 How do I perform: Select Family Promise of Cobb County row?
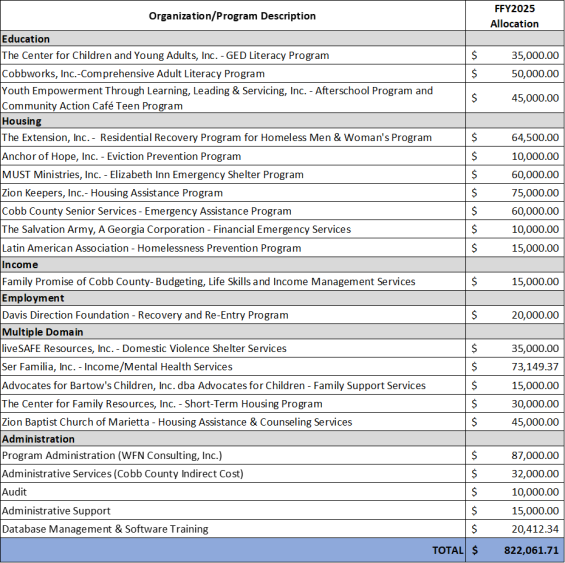pyautogui.click(x=209, y=282)
